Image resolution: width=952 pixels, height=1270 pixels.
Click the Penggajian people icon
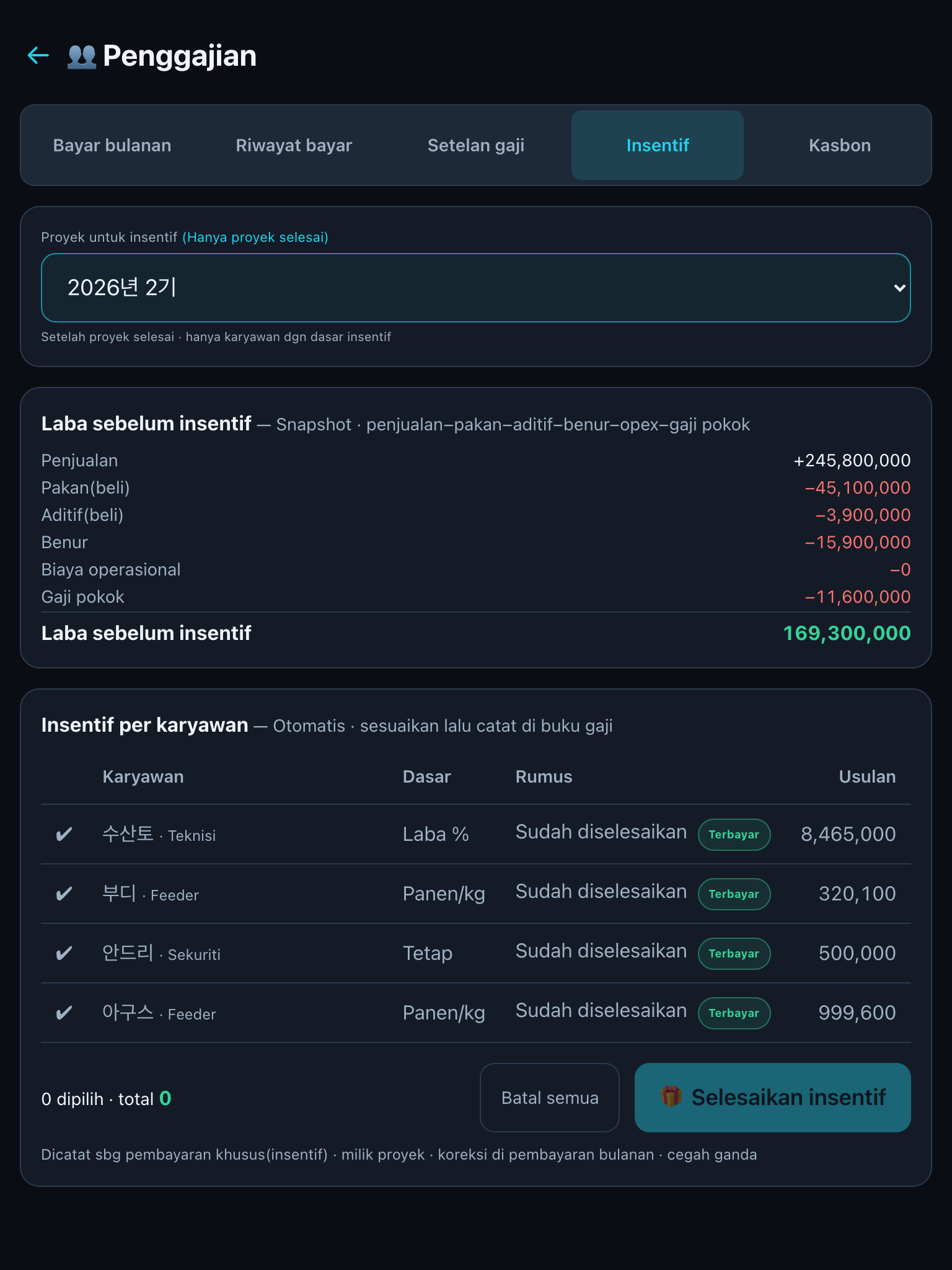82,56
